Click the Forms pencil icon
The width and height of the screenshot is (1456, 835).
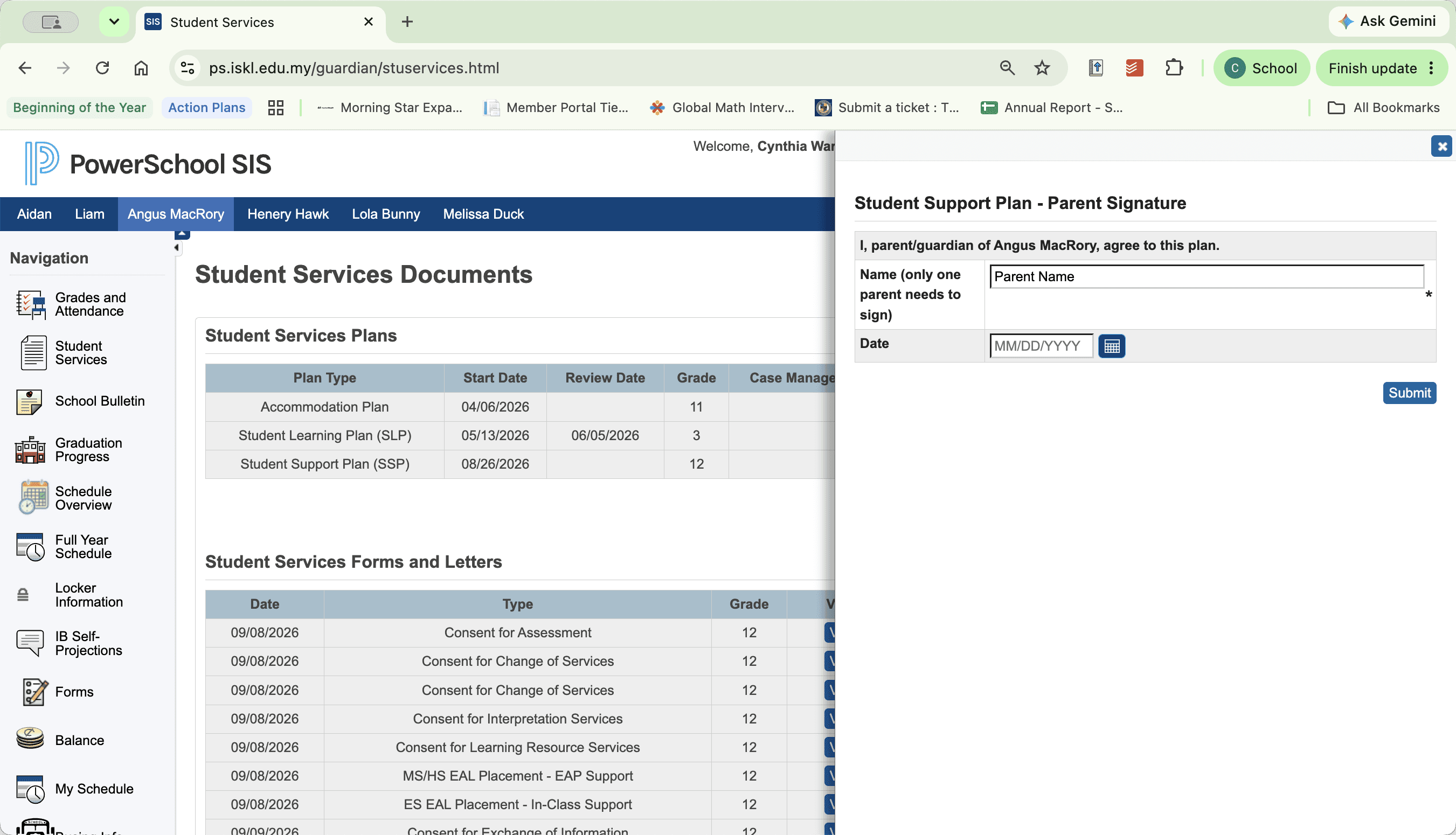[34, 692]
